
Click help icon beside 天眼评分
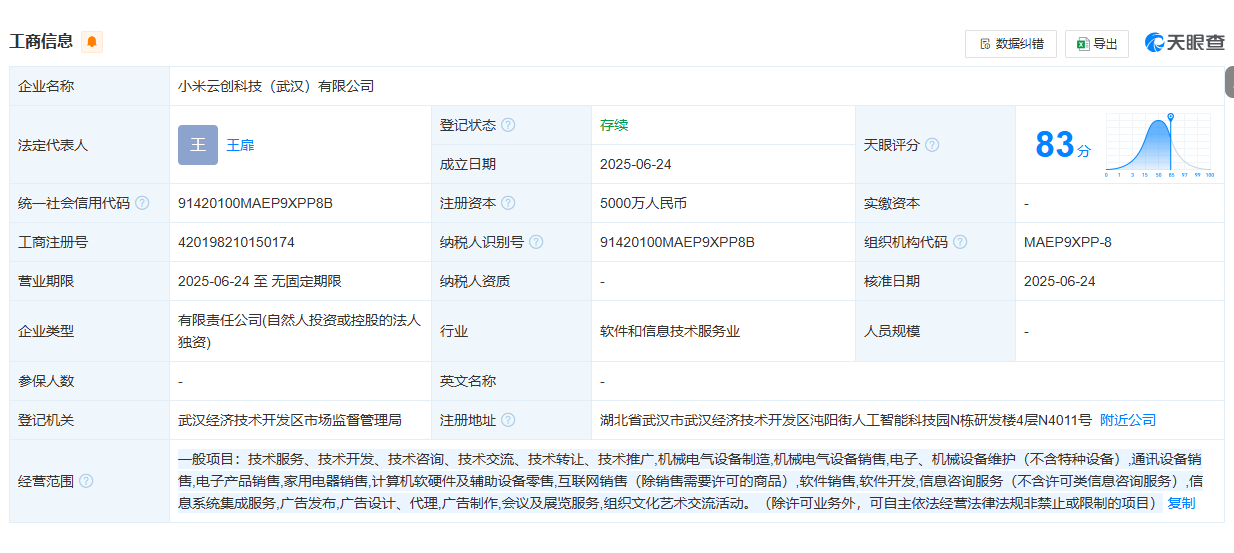coord(932,145)
